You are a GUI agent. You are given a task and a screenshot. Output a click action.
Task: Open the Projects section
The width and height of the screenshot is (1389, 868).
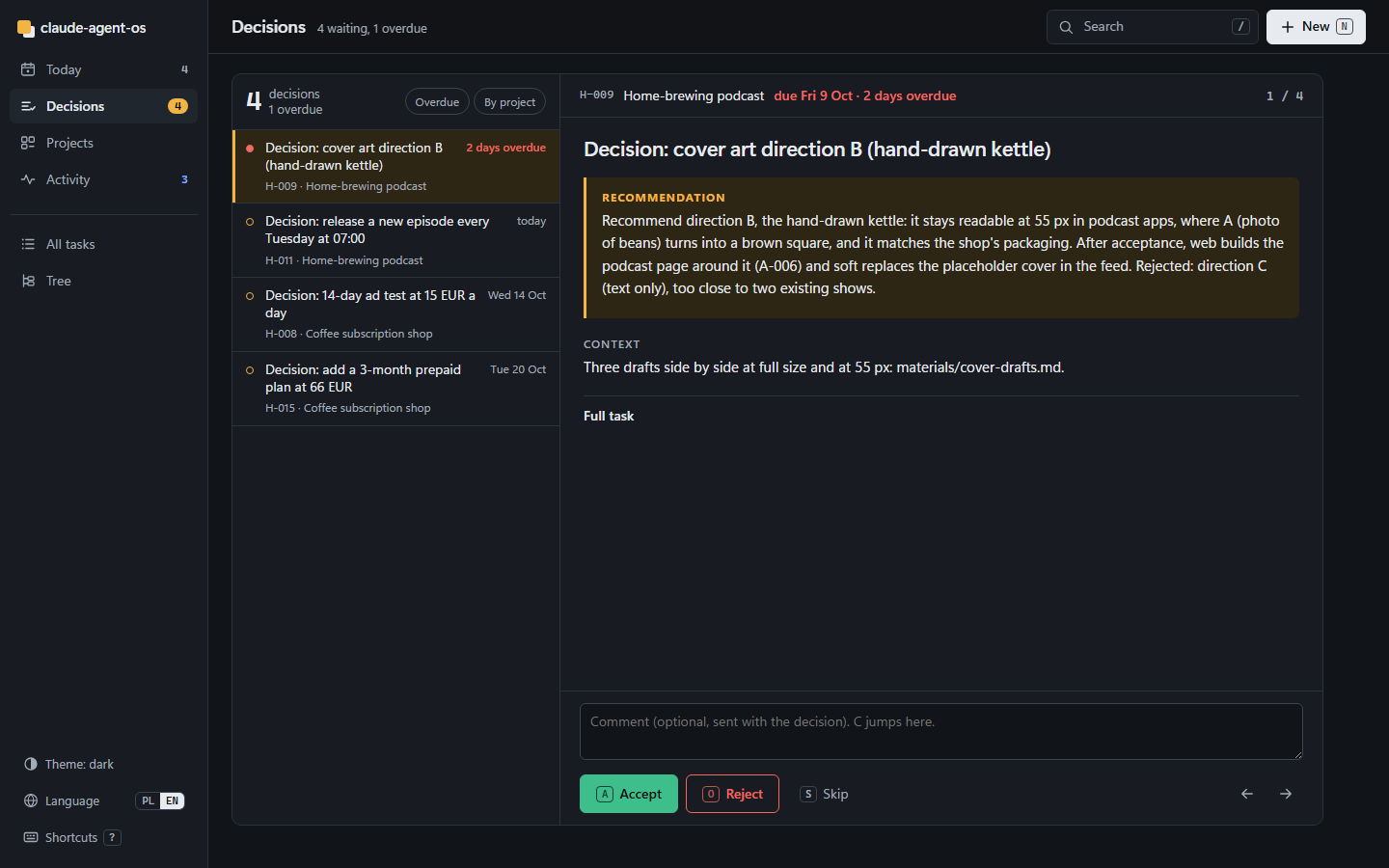[103, 143]
